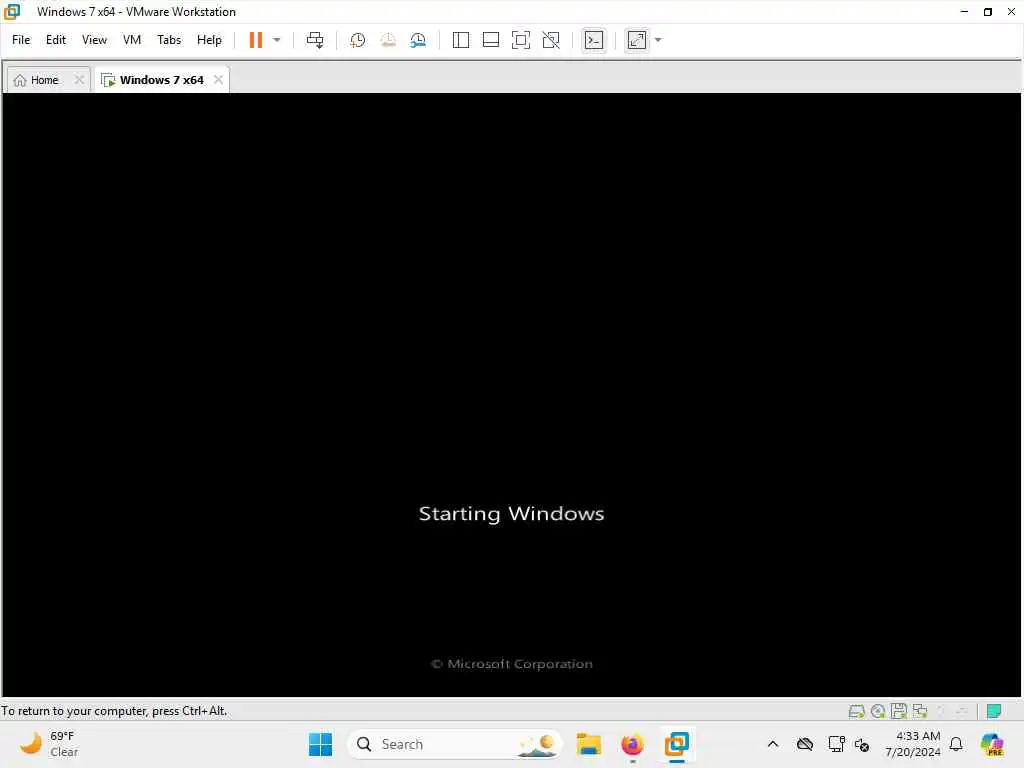Open the Snapshot Manager
Image resolution: width=1024 pixels, height=768 pixels.
[x=418, y=40]
